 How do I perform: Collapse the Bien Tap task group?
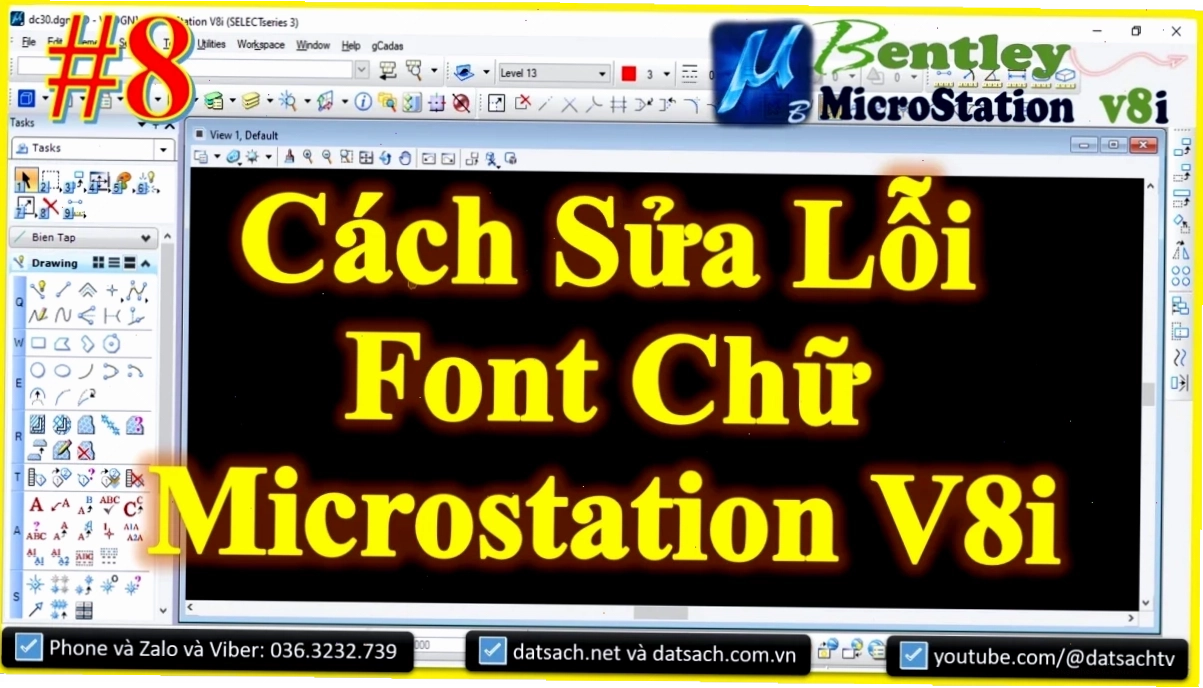(146, 238)
